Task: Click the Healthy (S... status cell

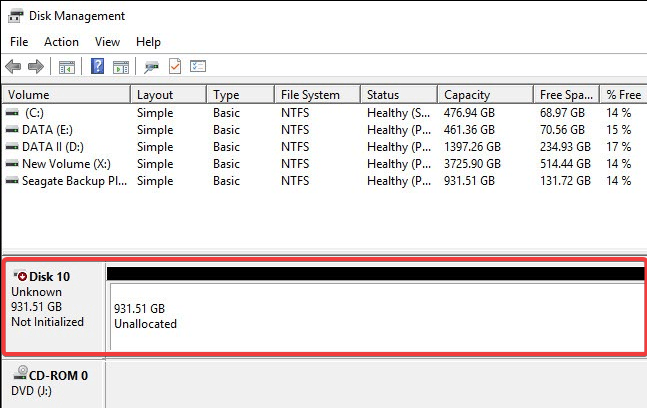Action: click(399, 113)
